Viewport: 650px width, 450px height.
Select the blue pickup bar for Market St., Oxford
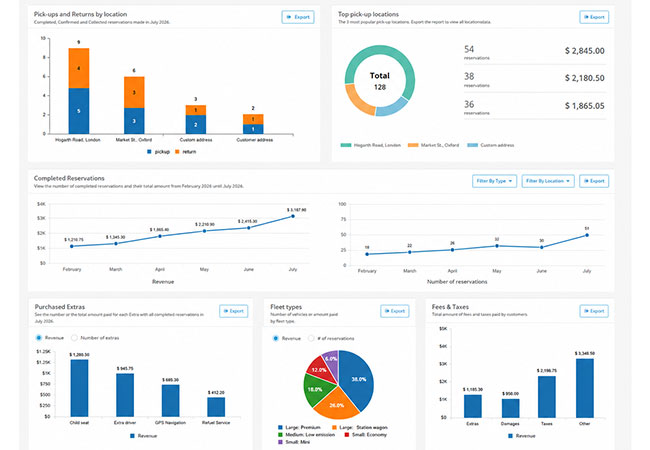tap(134, 121)
